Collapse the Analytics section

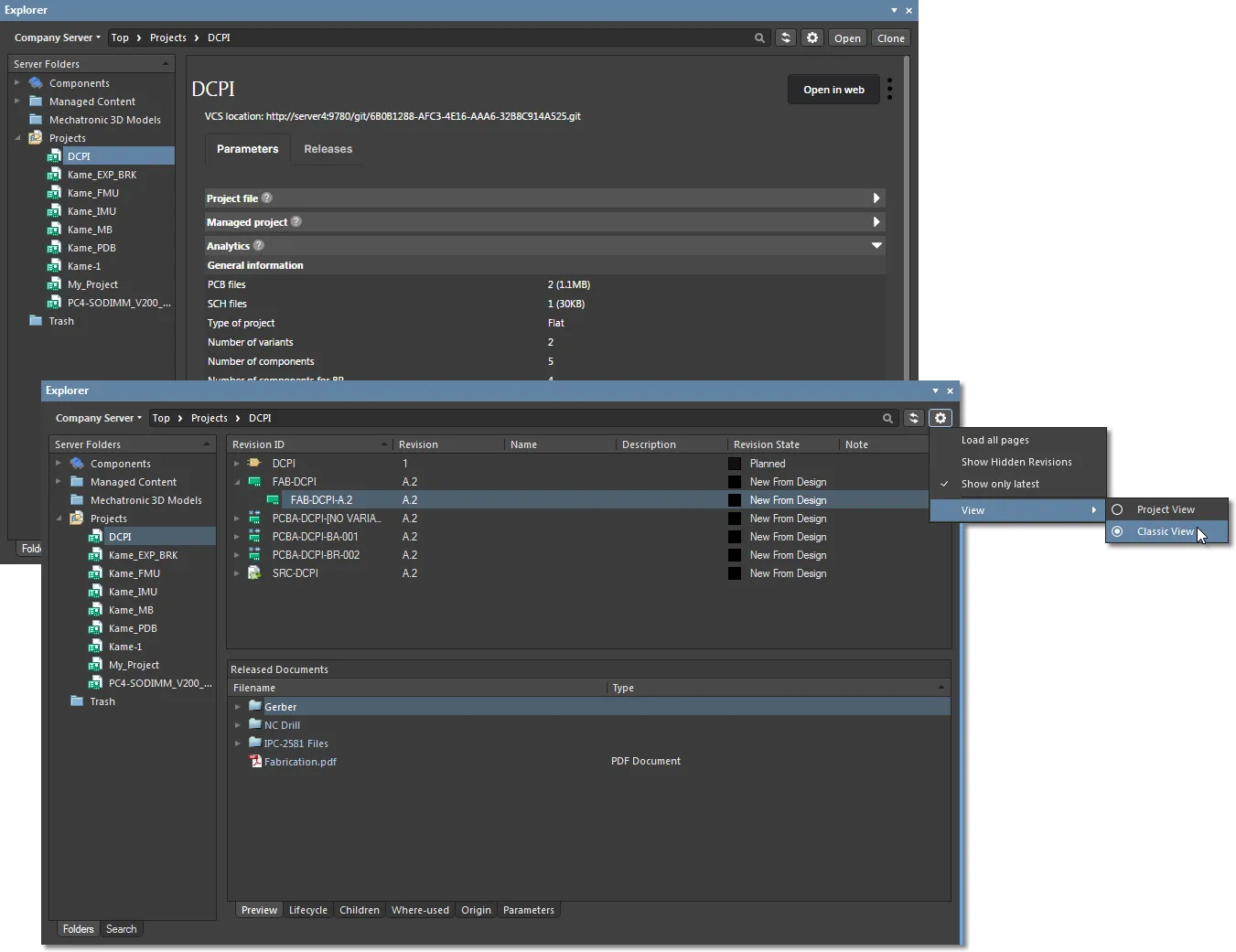click(875, 245)
